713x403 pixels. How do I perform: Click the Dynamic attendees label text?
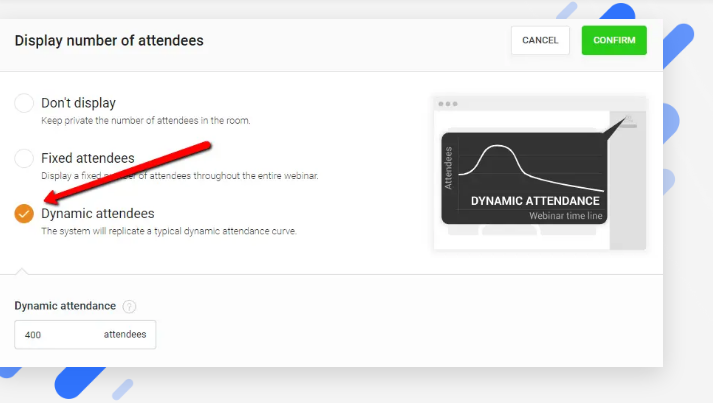[x=98, y=213]
